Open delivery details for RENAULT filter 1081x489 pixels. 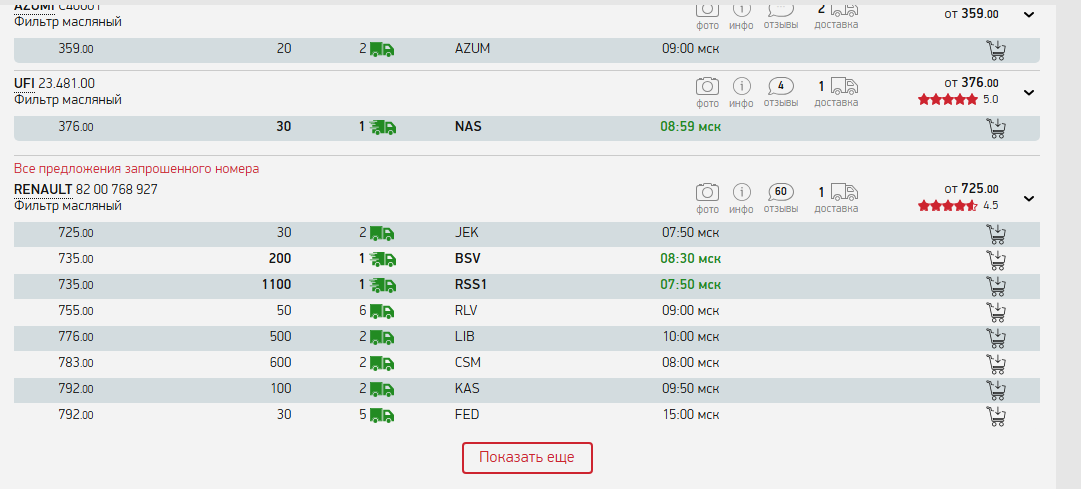(836, 199)
